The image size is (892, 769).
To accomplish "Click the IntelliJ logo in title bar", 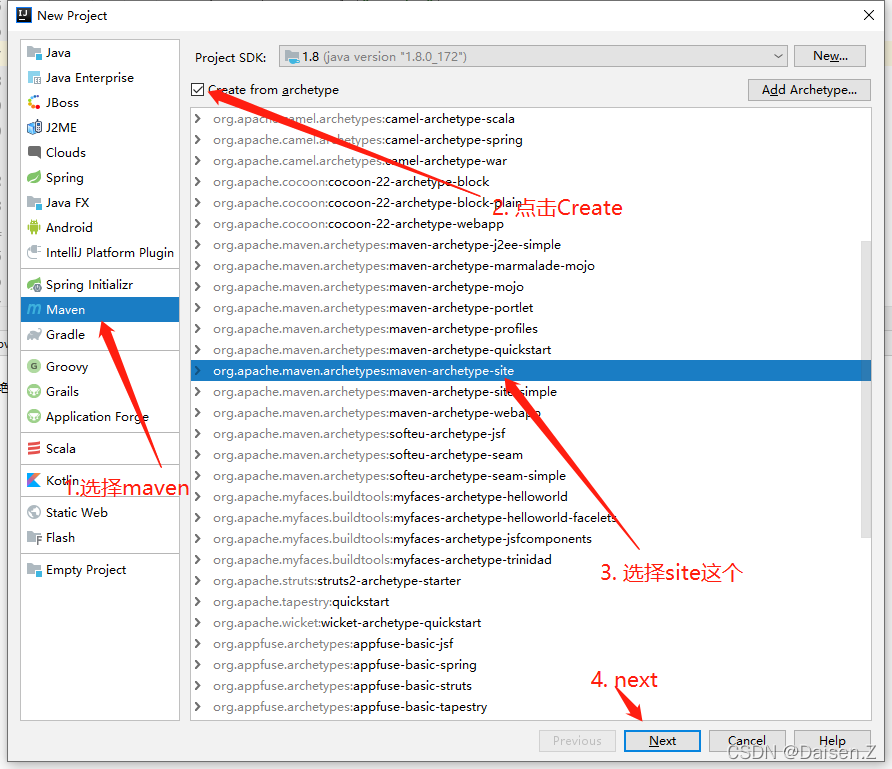I will pyautogui.click(x=24, y=15).
